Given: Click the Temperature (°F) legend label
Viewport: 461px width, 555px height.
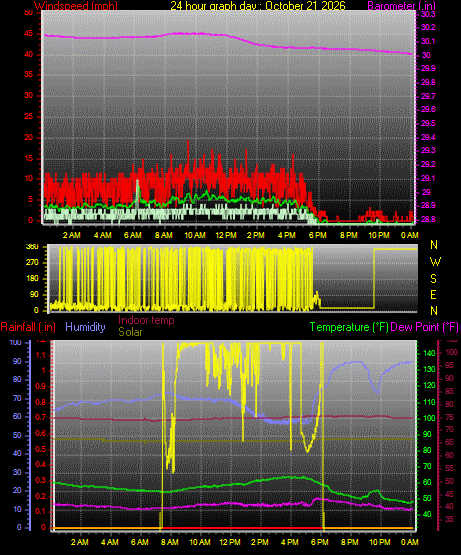Looking at the screenshot, I should pos(349,327).
